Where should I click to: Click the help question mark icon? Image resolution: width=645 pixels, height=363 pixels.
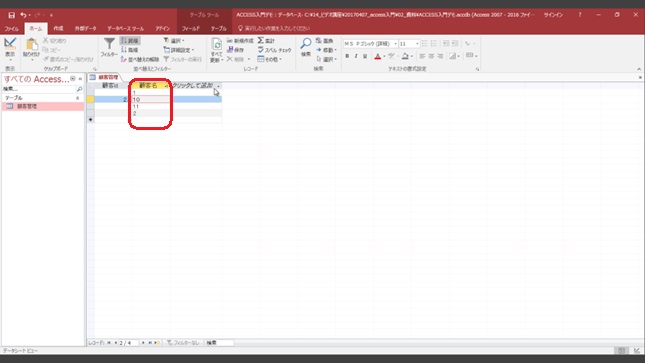point(580,15)
